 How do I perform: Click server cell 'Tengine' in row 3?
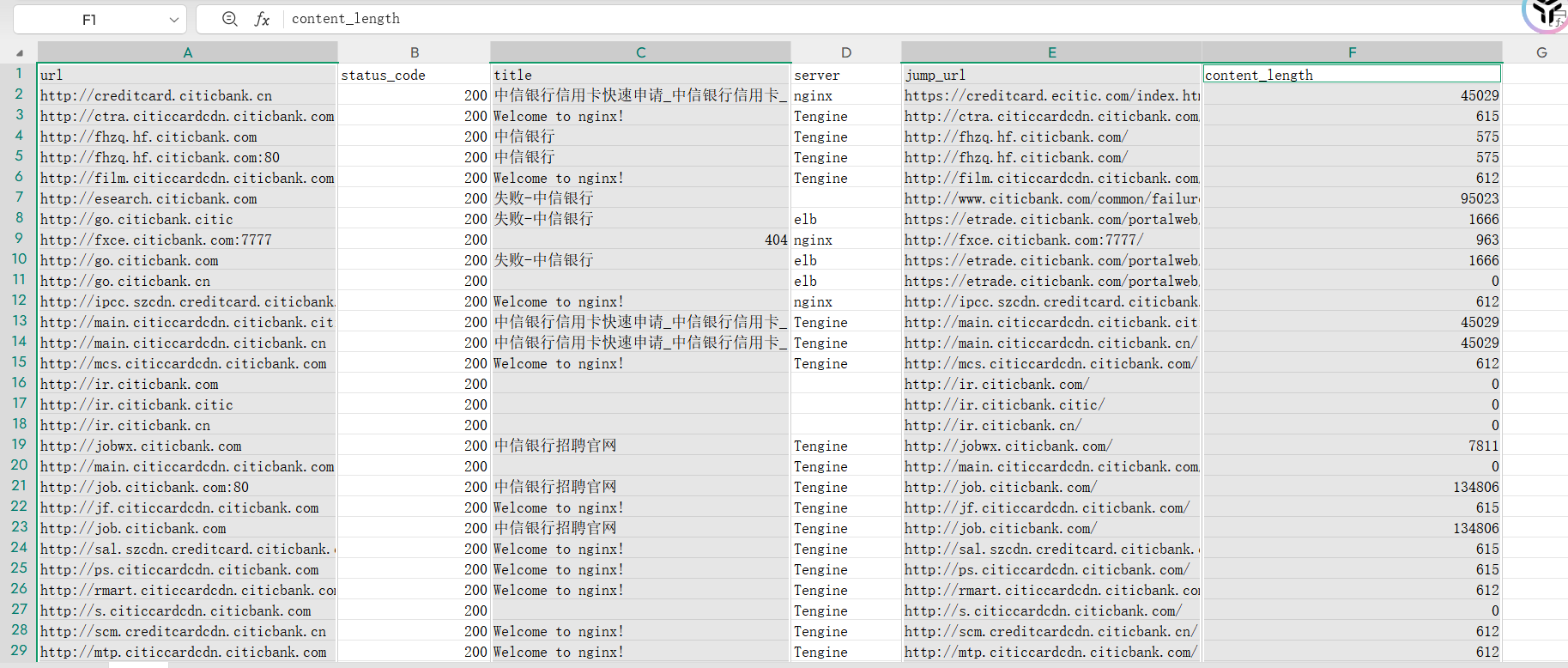pos(845,116)
